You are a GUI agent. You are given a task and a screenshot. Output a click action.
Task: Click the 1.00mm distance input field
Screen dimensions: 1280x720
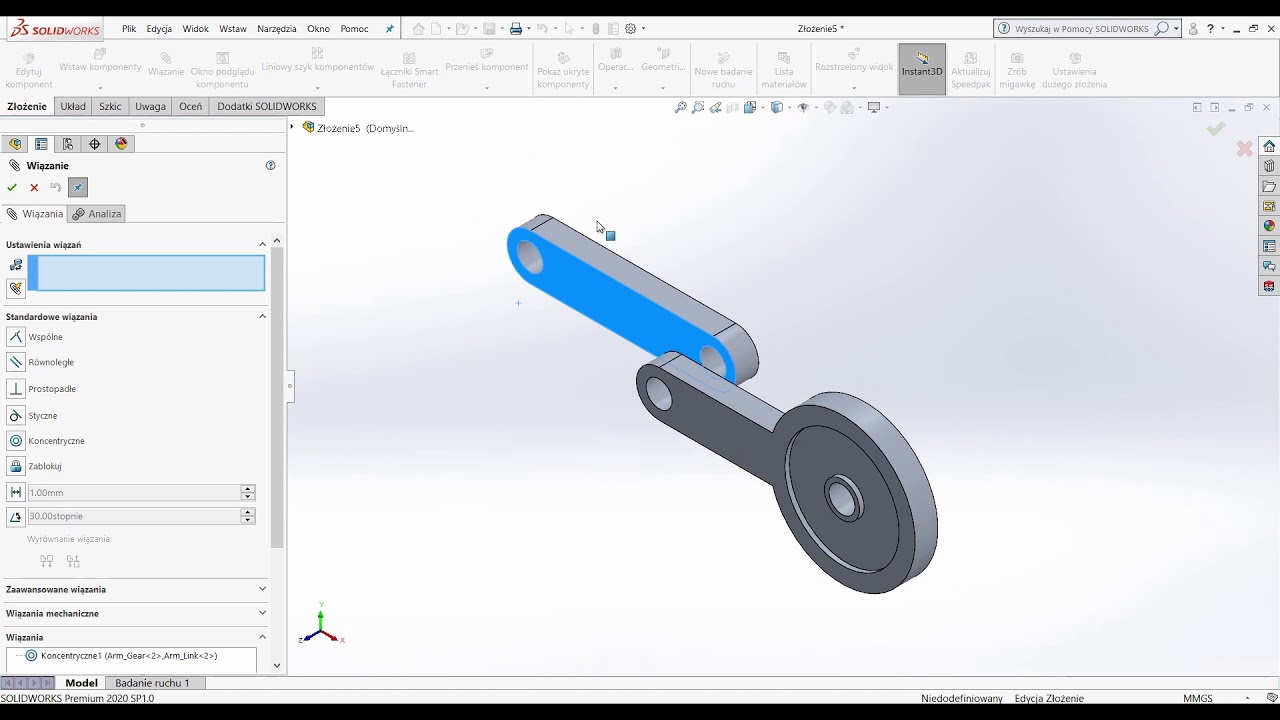point(134,492)
